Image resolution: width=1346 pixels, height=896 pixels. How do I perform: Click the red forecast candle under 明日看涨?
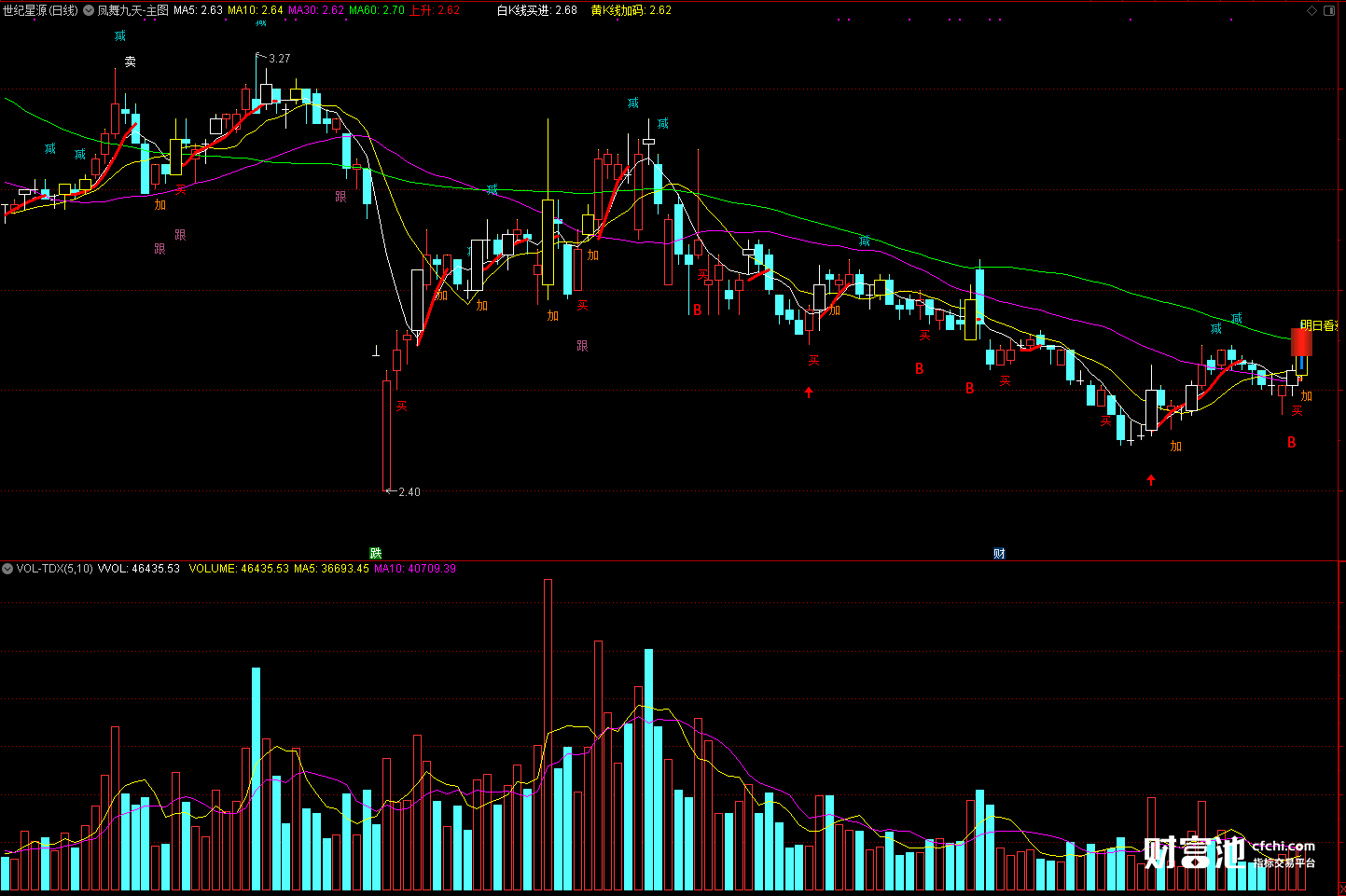(1301, 341)
